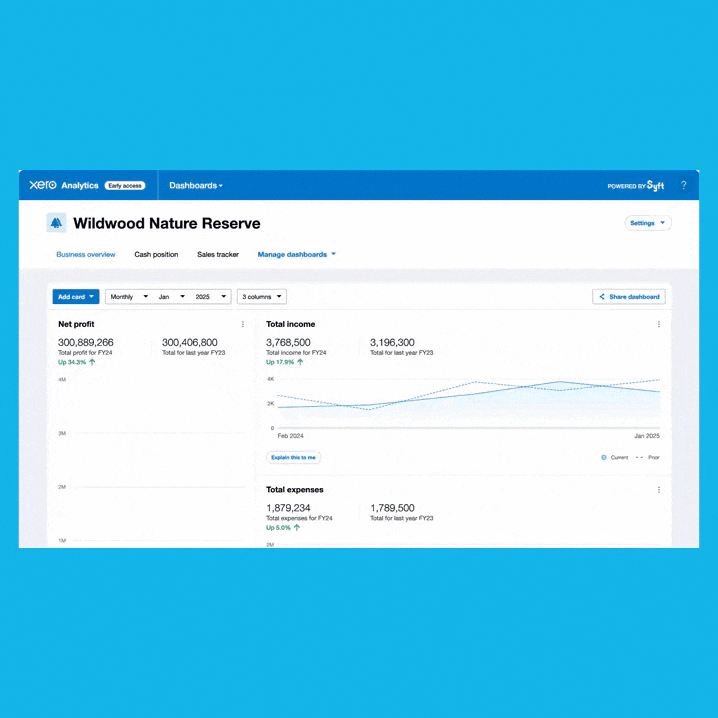Open Total income card options menu
718x718 pixels.
(x=658, y=324)
